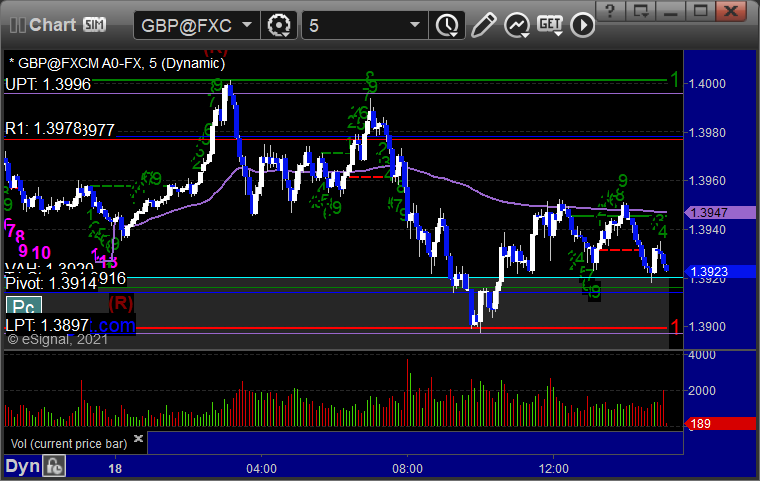This screenshot has height=481, width=760.
Task: Click the R1: 1.3978 label
Action: (44, 128)
